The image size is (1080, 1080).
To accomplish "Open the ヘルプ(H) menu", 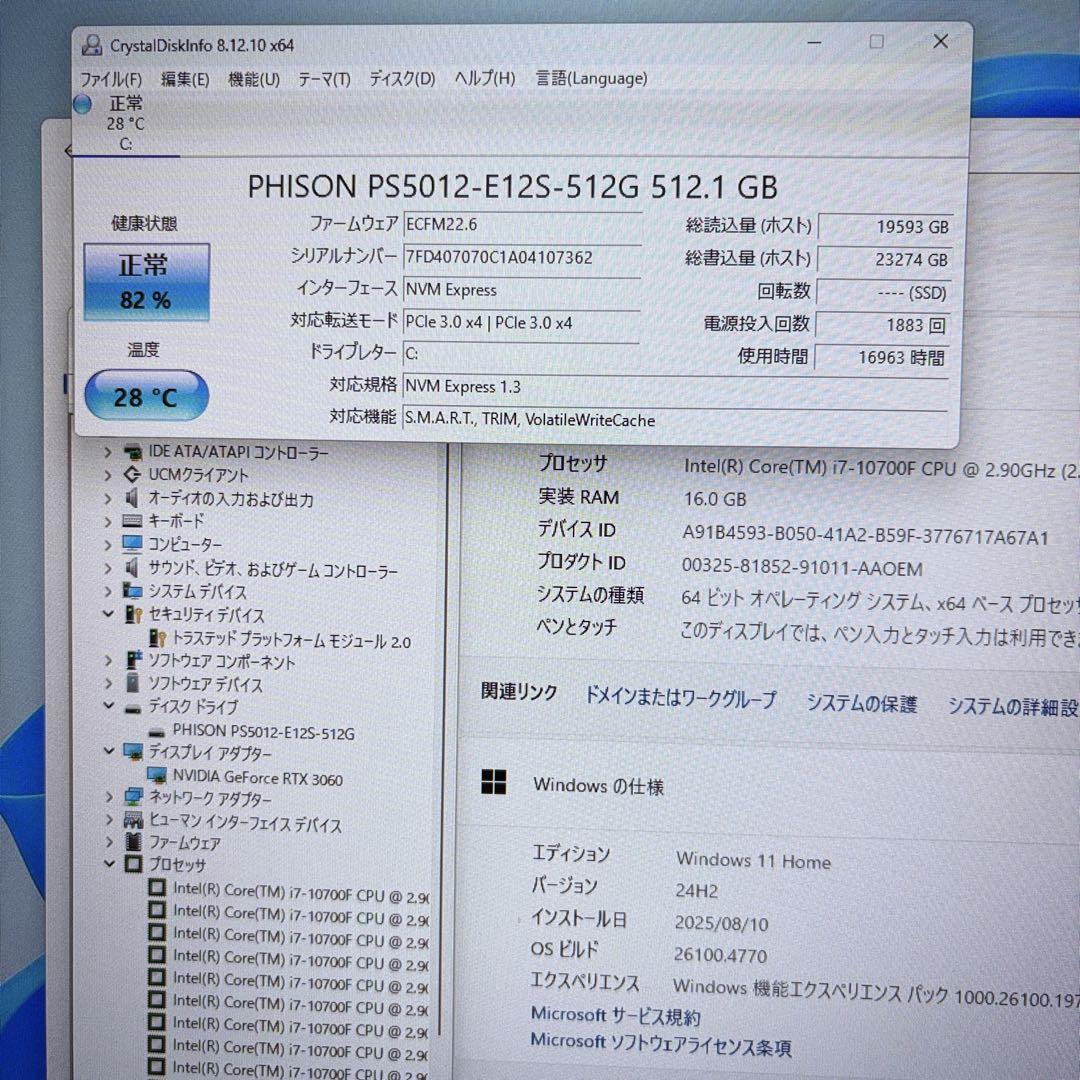I will click(484, 78).
